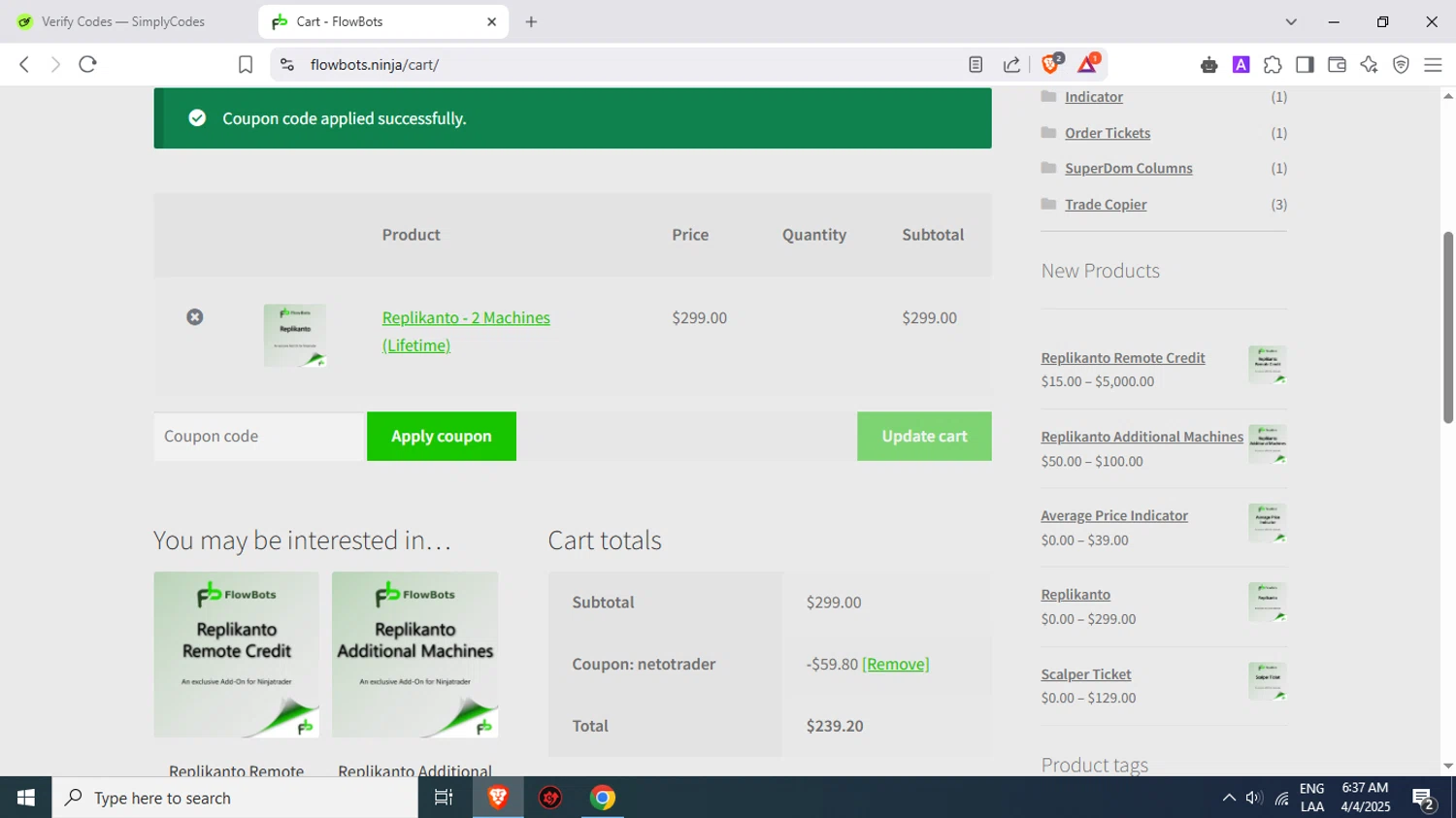Remove the netotrader coupon
The width and height of the screenshot is (1456, 818).
tap(896, 664)
